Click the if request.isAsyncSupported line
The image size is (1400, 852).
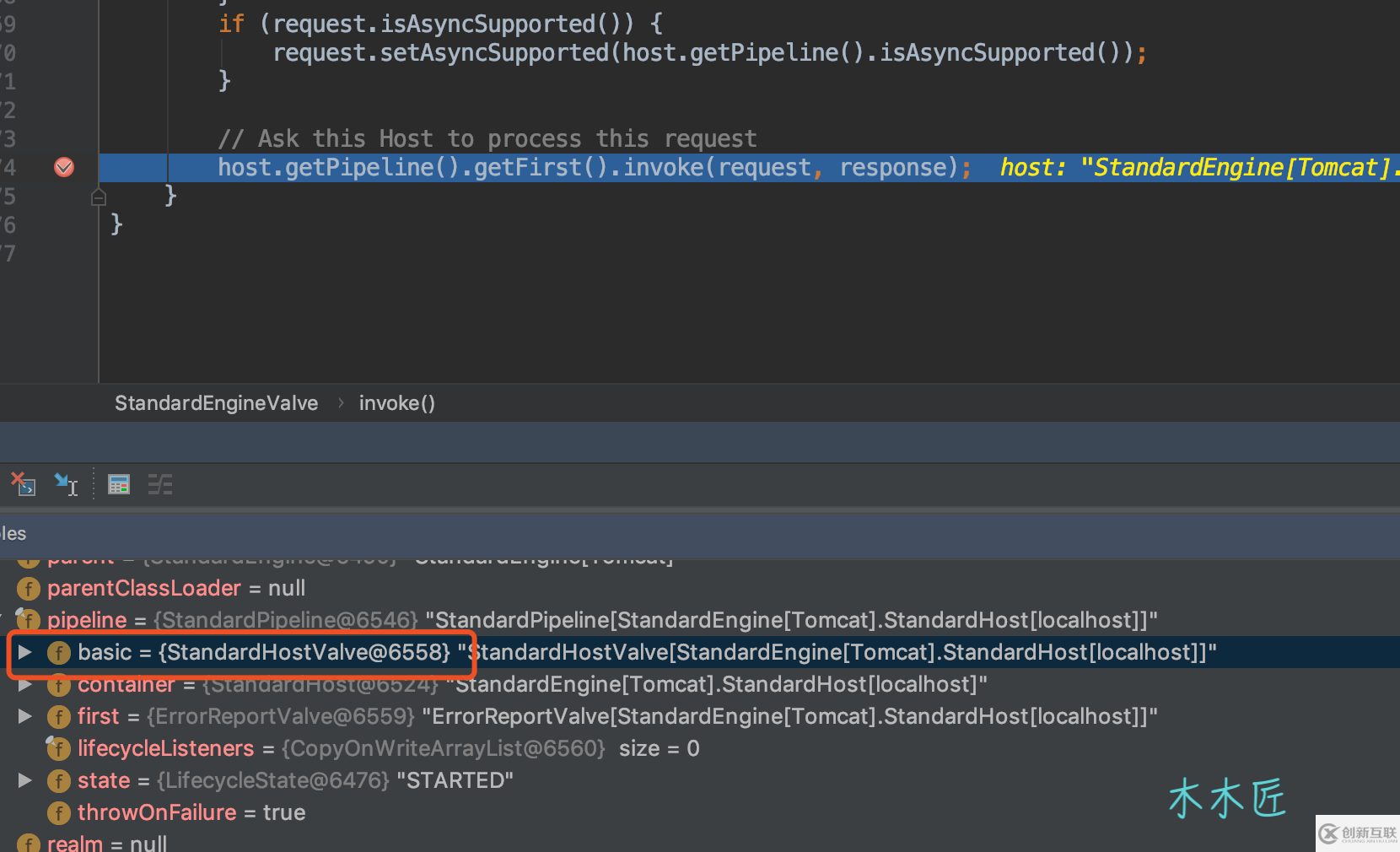(441, 24)
